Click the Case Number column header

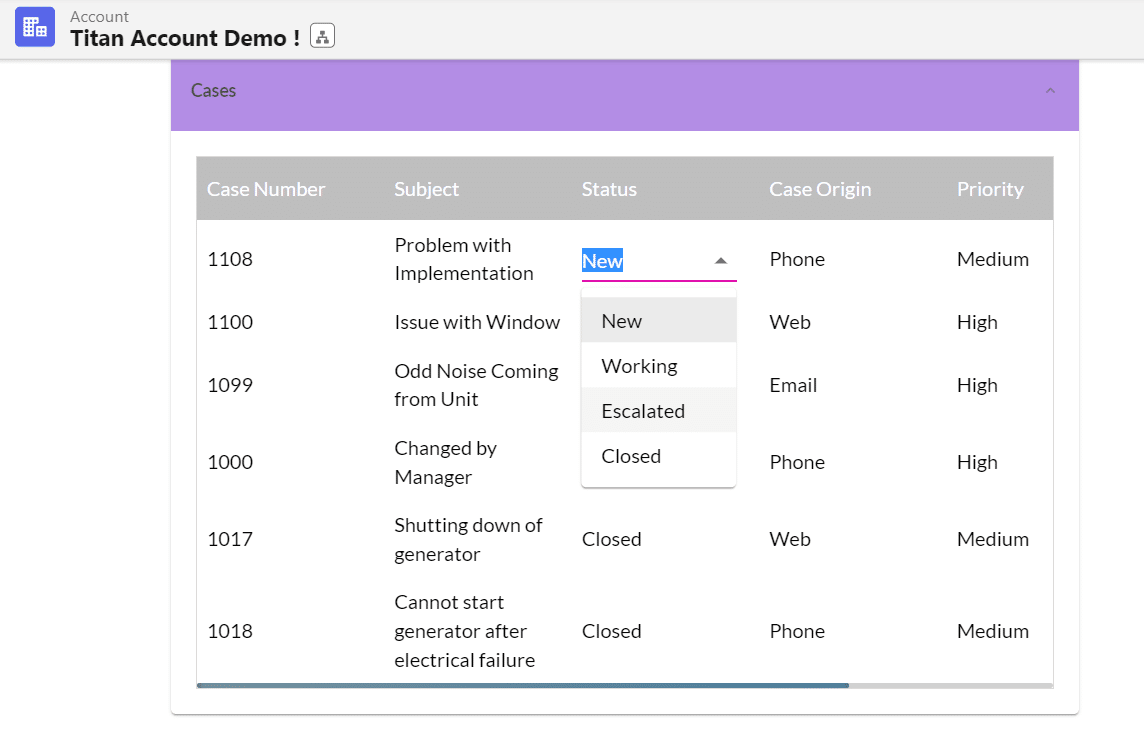pos(266,189)
